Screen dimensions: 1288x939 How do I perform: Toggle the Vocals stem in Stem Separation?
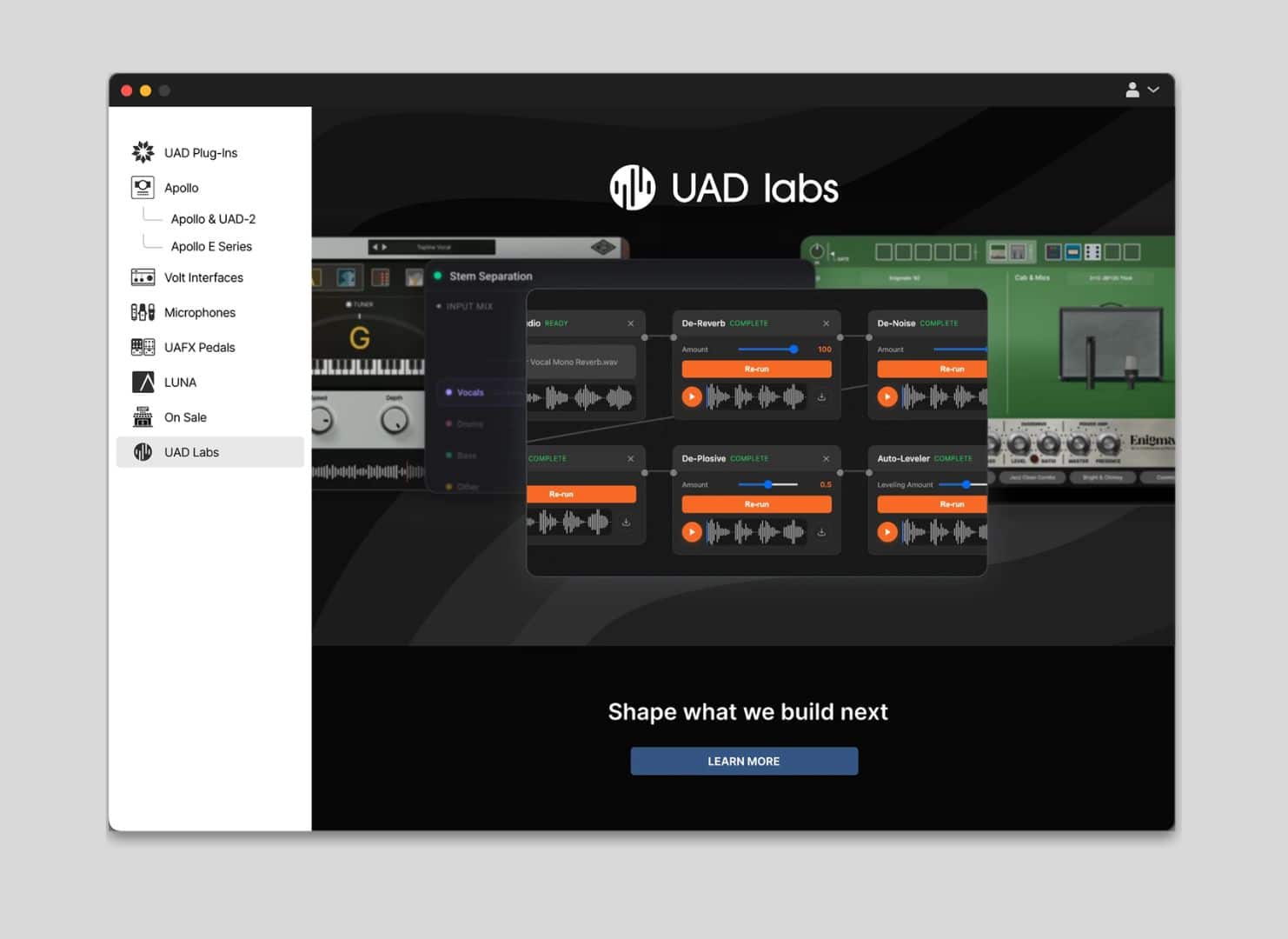click(x=469, y=392)
